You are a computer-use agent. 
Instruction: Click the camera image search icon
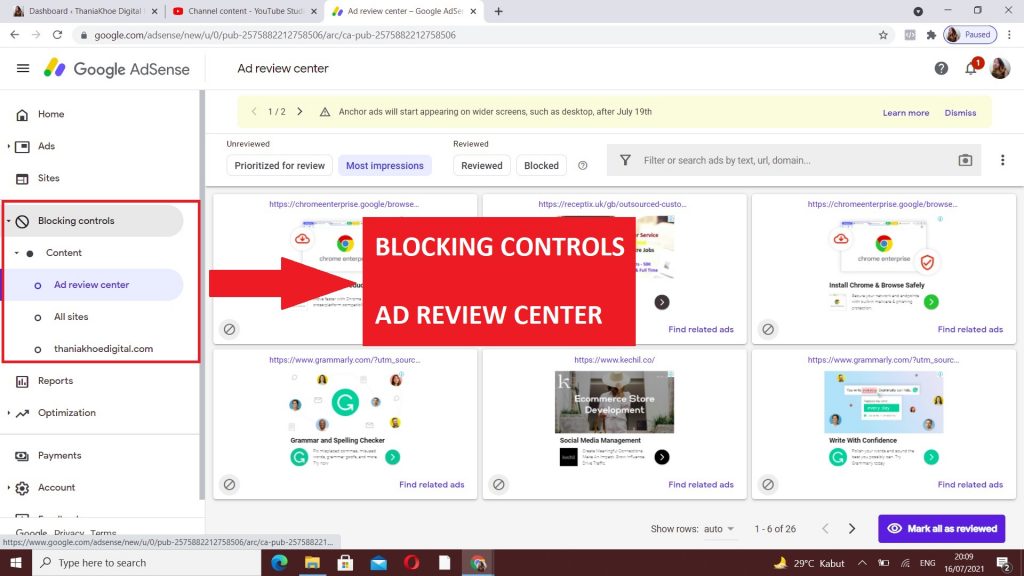coord(965,160)
